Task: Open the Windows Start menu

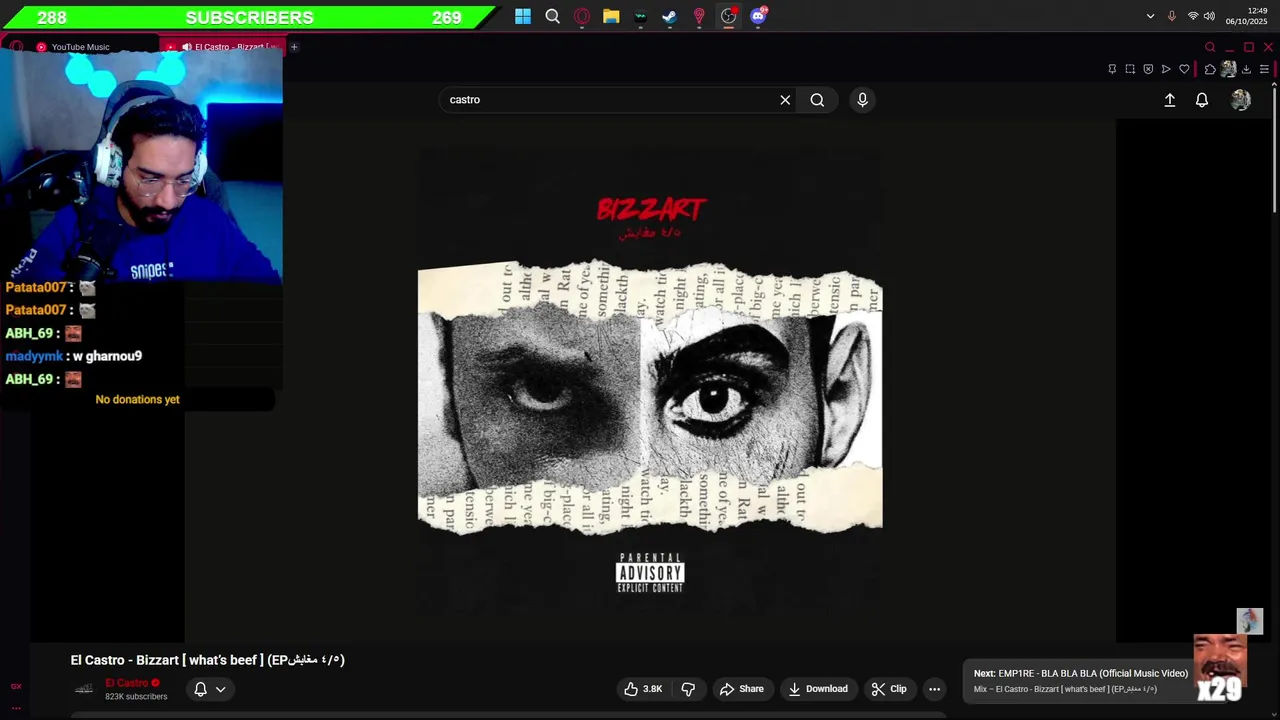Action: pos(523,16)
